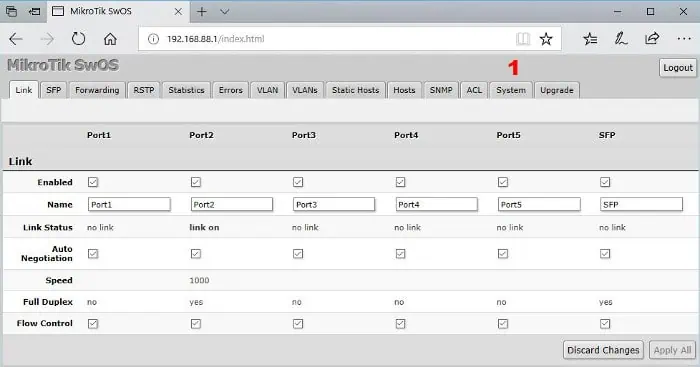Switch to the SFP tab
The height and width of the screenshot is (367, 700).
coord(54,90)
